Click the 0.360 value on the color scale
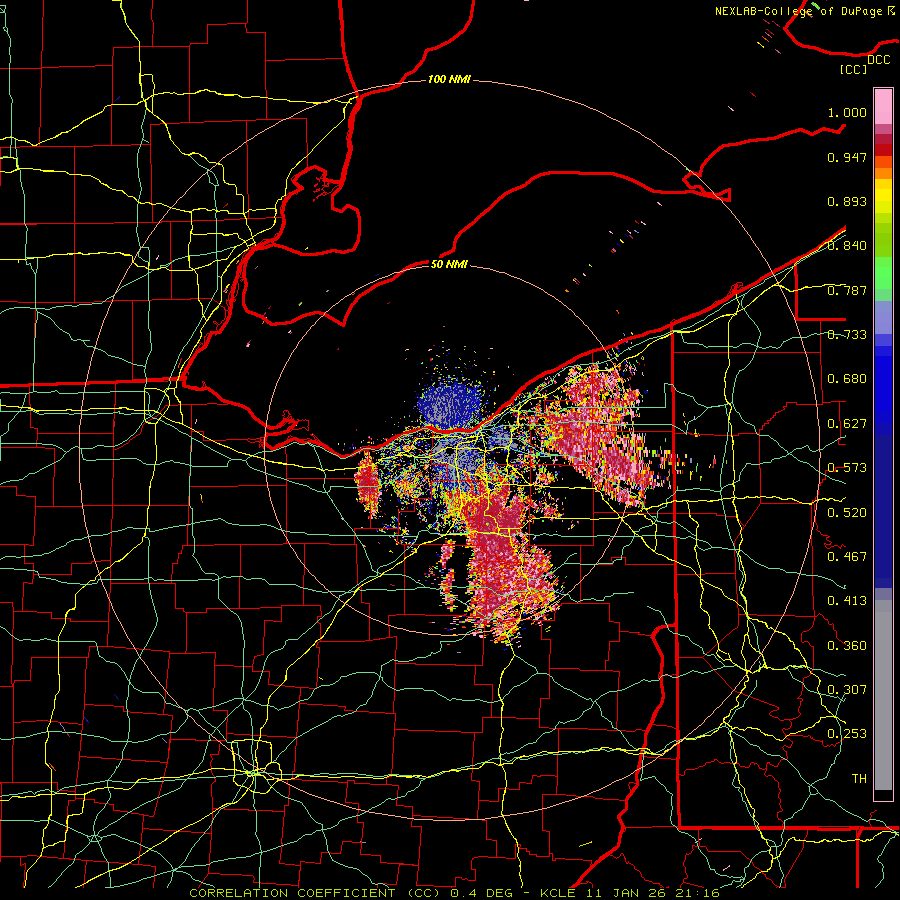The image size is (900, 900). pos(847,645)
